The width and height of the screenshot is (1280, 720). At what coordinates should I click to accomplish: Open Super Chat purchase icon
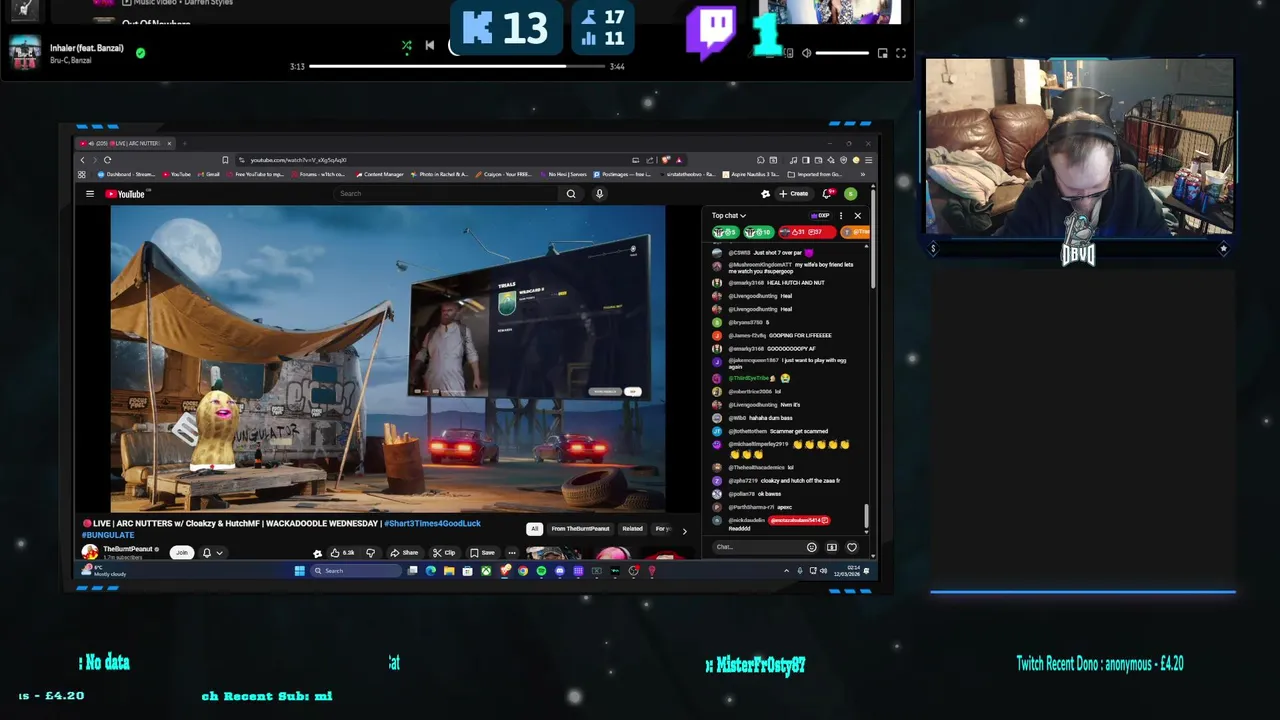[x=831, y=547]
